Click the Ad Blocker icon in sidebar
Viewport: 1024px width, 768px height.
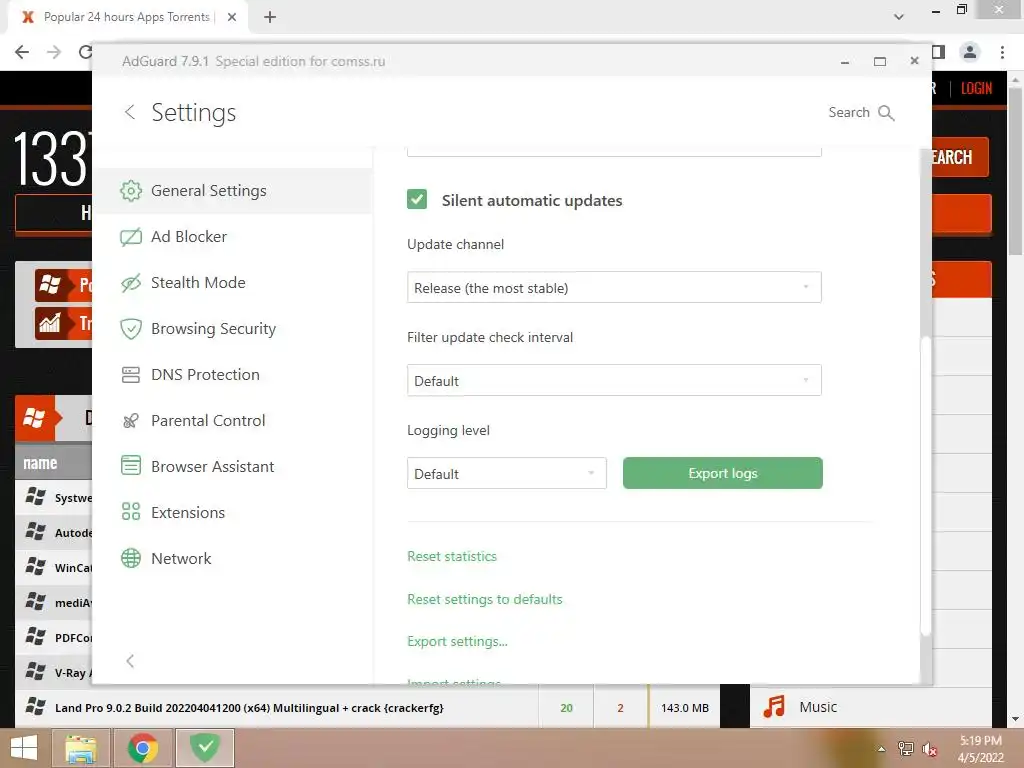[x=131, y=236]
